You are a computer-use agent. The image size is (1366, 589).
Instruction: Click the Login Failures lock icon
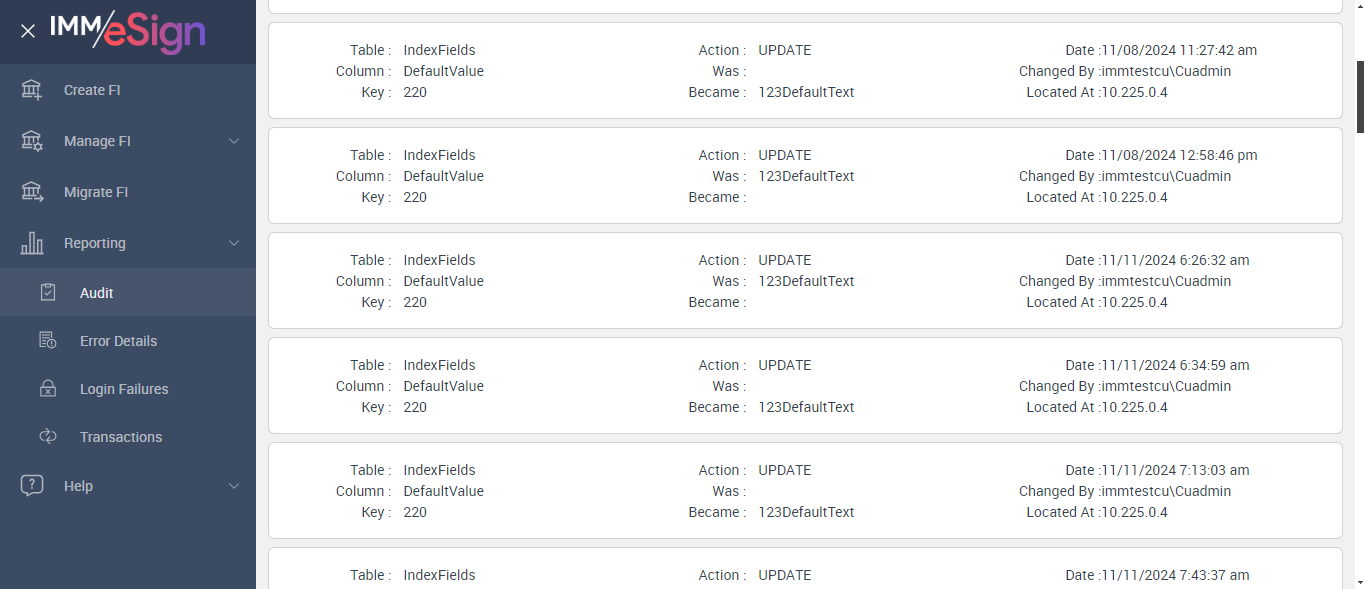pos(48,389)
